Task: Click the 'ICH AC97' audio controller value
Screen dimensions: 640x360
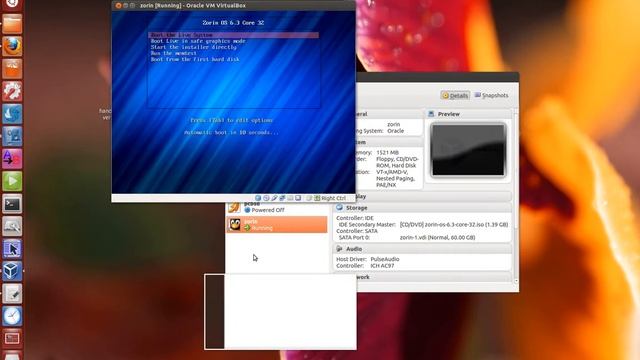Action: click(x=382, y=266)
